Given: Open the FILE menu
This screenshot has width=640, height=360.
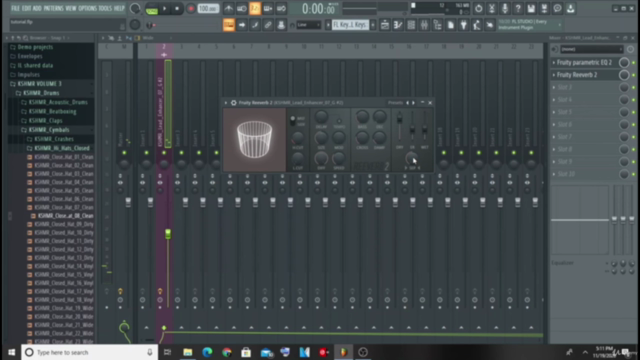Looking at the screenshot, I should point(16,8).
